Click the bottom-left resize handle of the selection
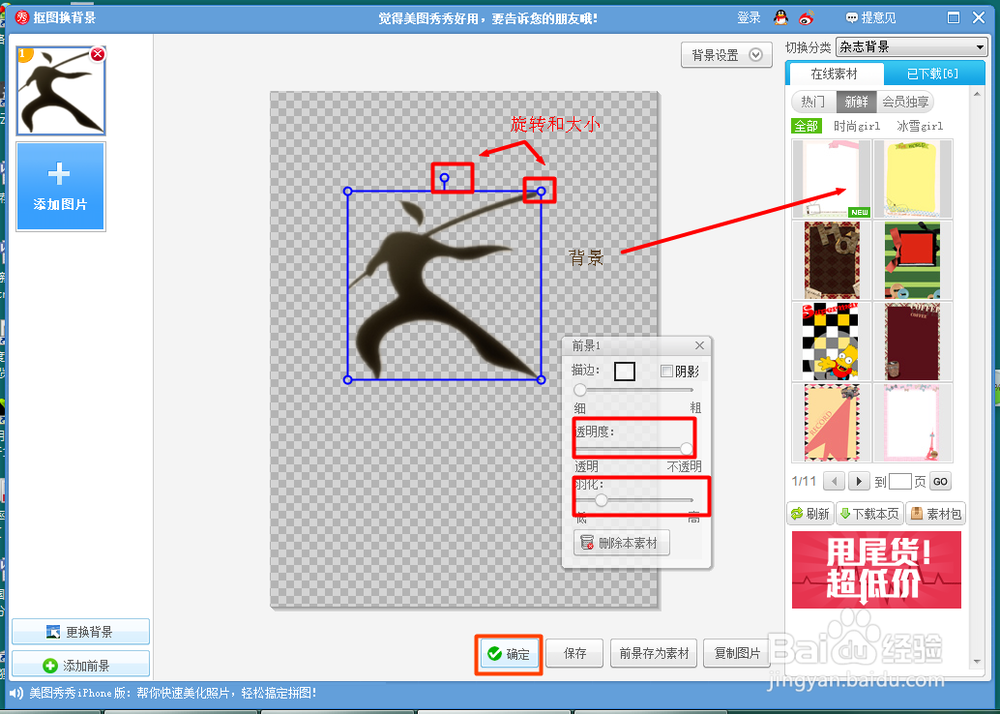1000x714 pixels. click(348, 380)
